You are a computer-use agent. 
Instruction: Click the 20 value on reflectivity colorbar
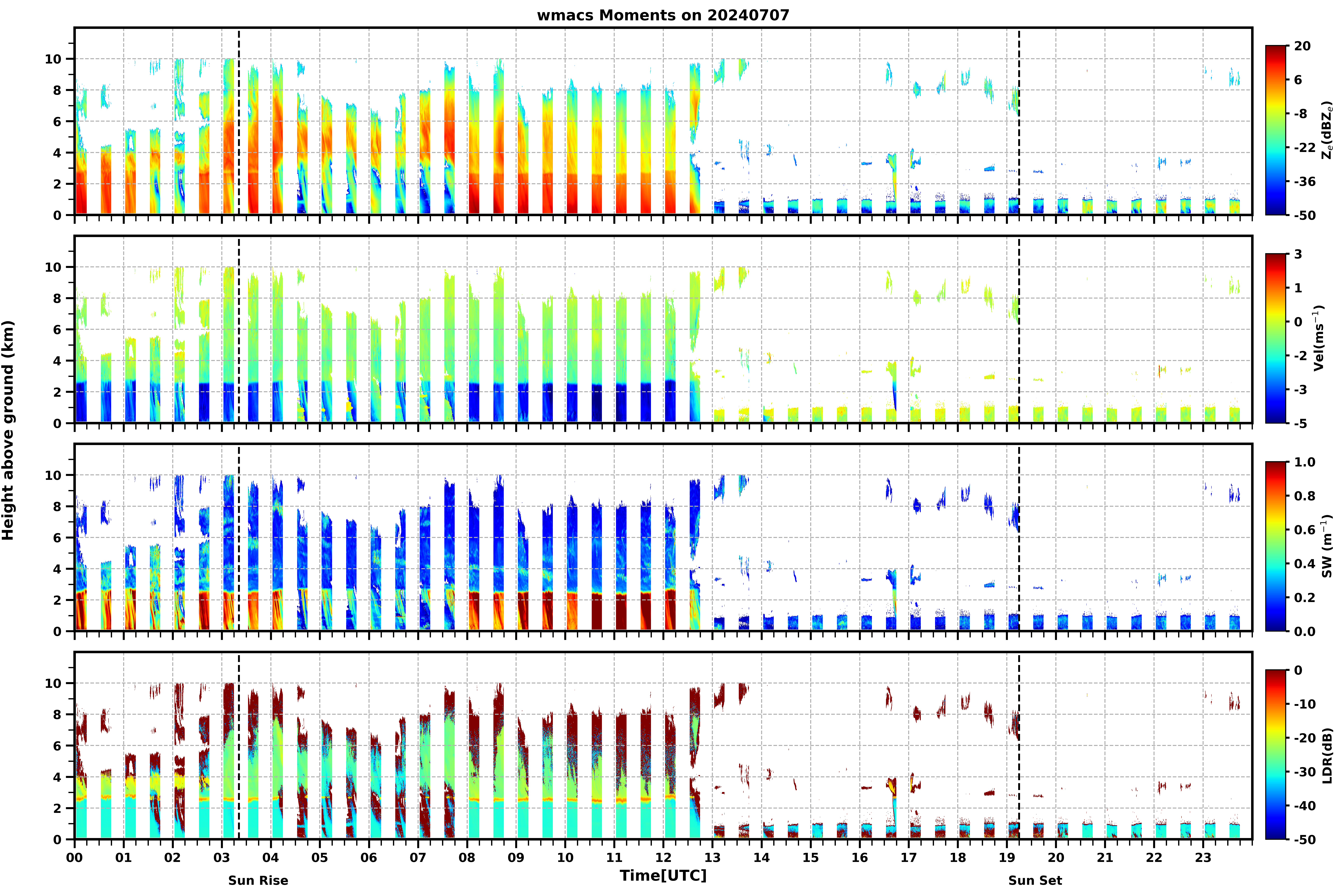coord(1302,46)
